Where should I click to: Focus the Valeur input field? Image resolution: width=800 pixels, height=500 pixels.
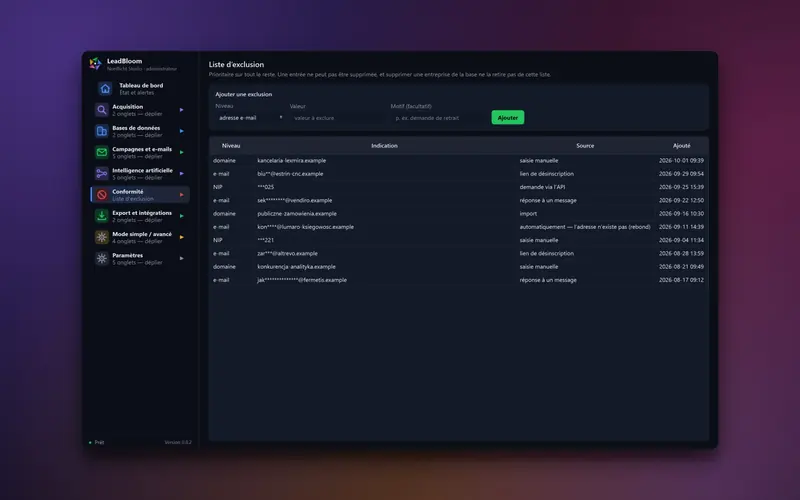[x=337, y=118]
